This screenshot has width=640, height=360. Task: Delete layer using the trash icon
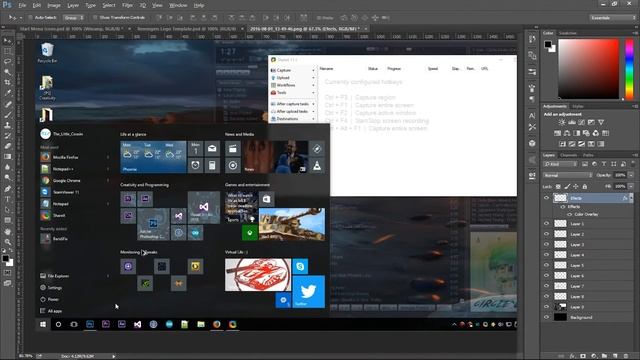pos(626,356)
